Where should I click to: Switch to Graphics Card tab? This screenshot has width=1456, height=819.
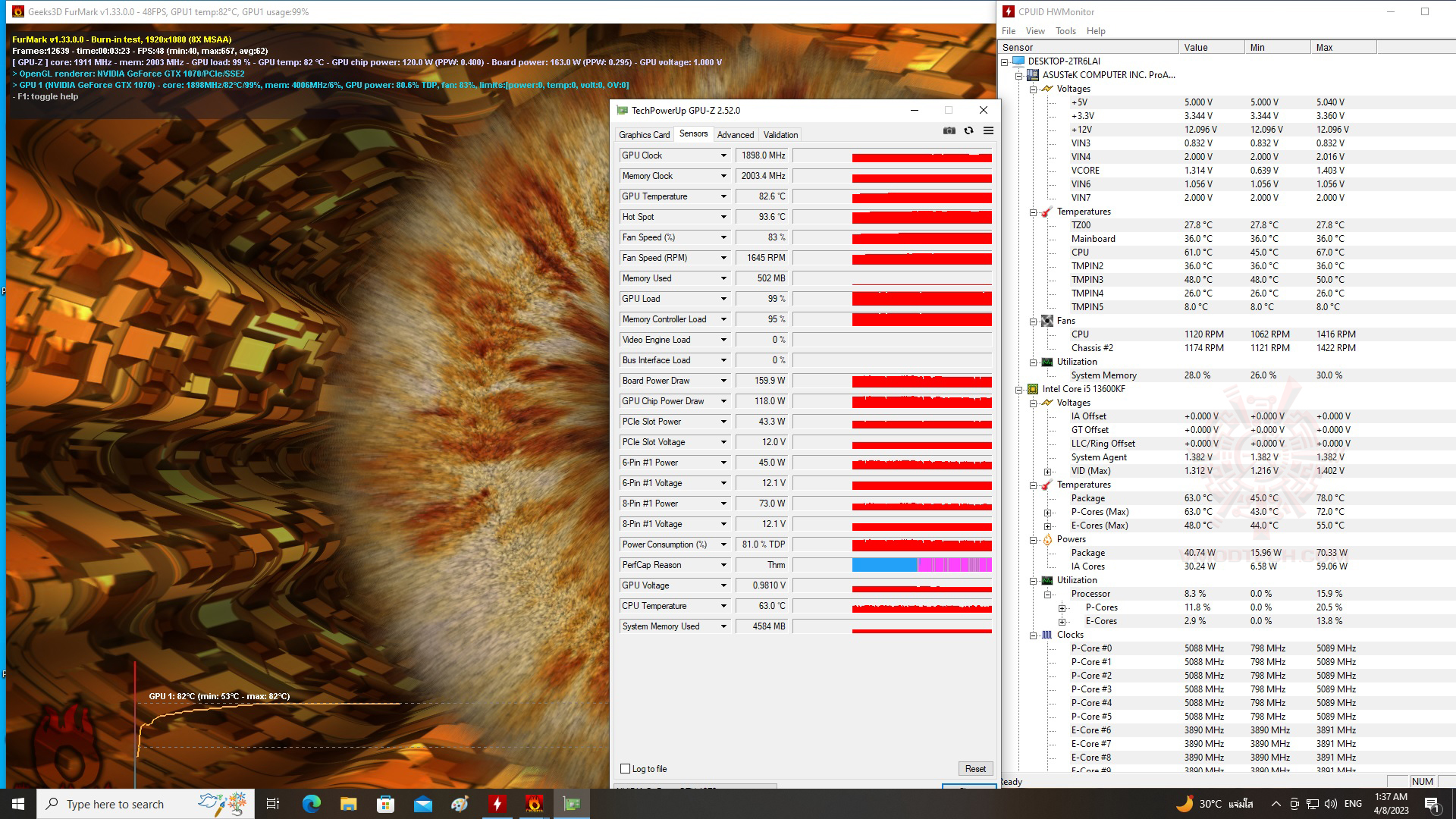click(644, 135)
